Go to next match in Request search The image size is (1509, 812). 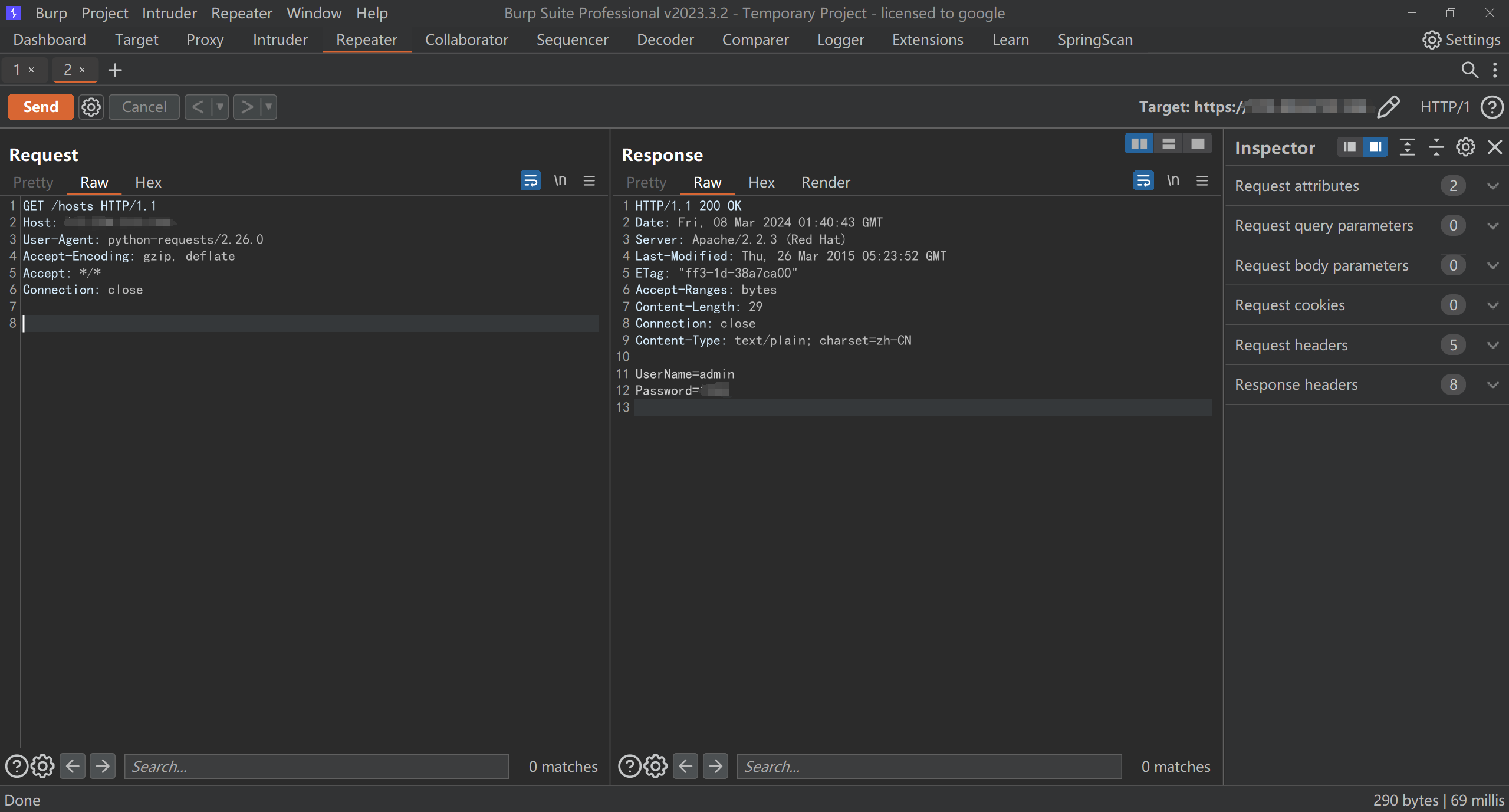[x=103, y=766]
